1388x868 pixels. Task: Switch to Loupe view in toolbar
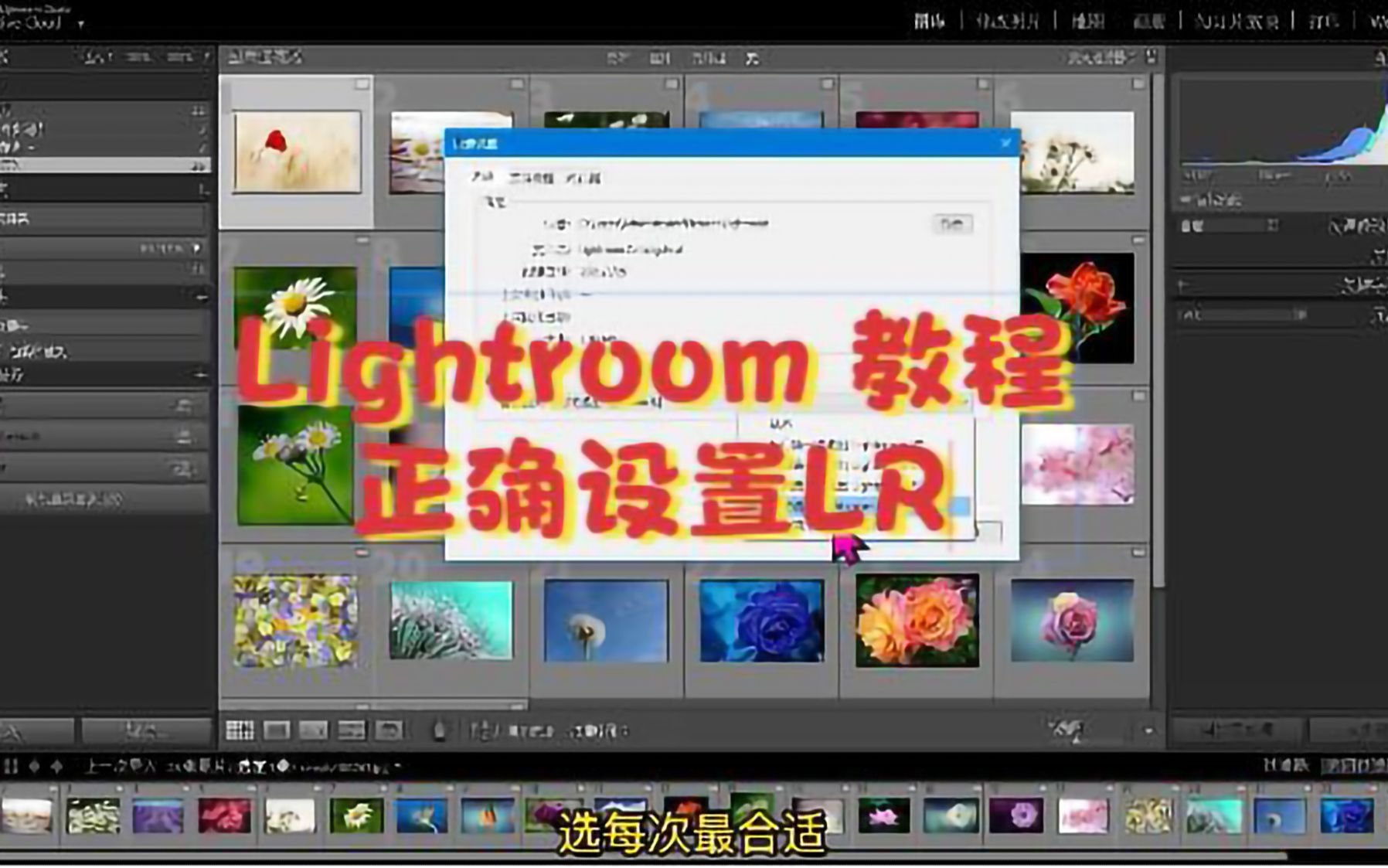pos(277,730)
